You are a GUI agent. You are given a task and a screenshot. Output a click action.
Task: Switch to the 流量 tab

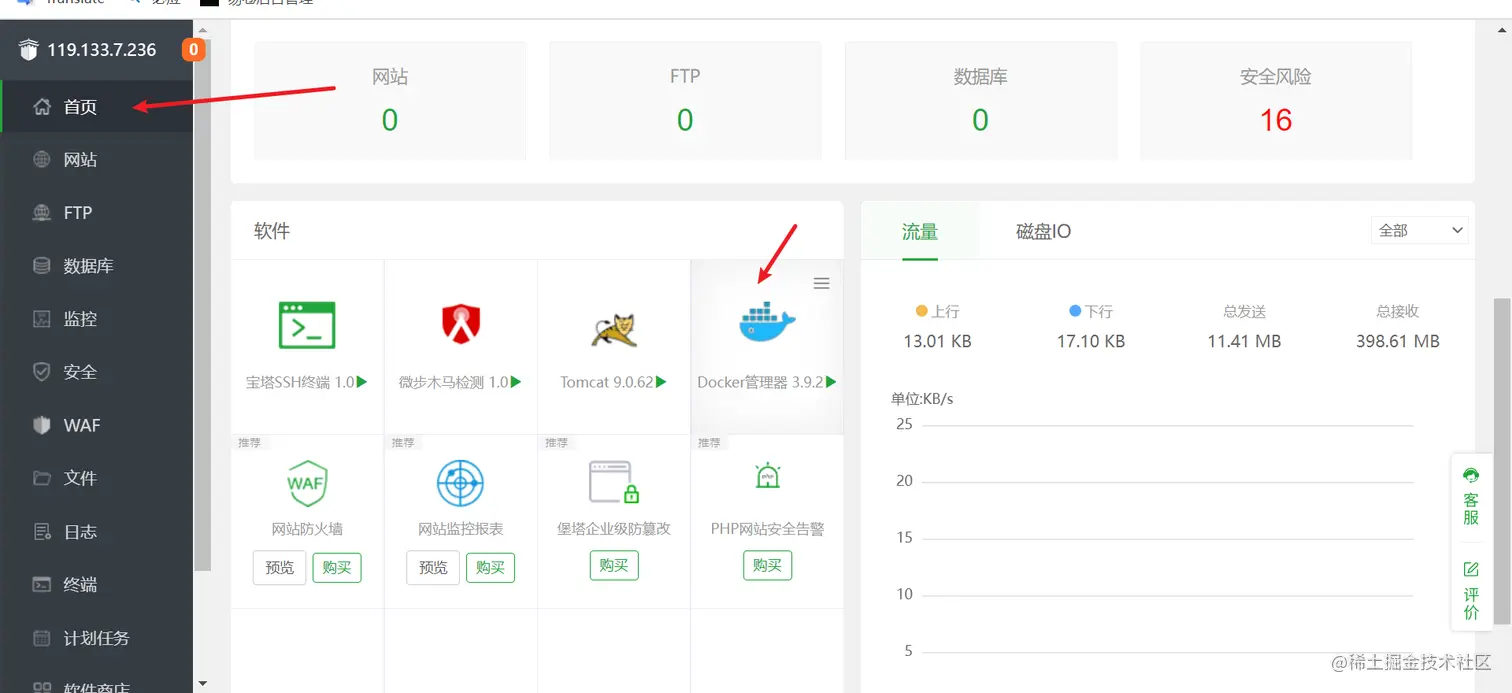(x=920, y=232)
